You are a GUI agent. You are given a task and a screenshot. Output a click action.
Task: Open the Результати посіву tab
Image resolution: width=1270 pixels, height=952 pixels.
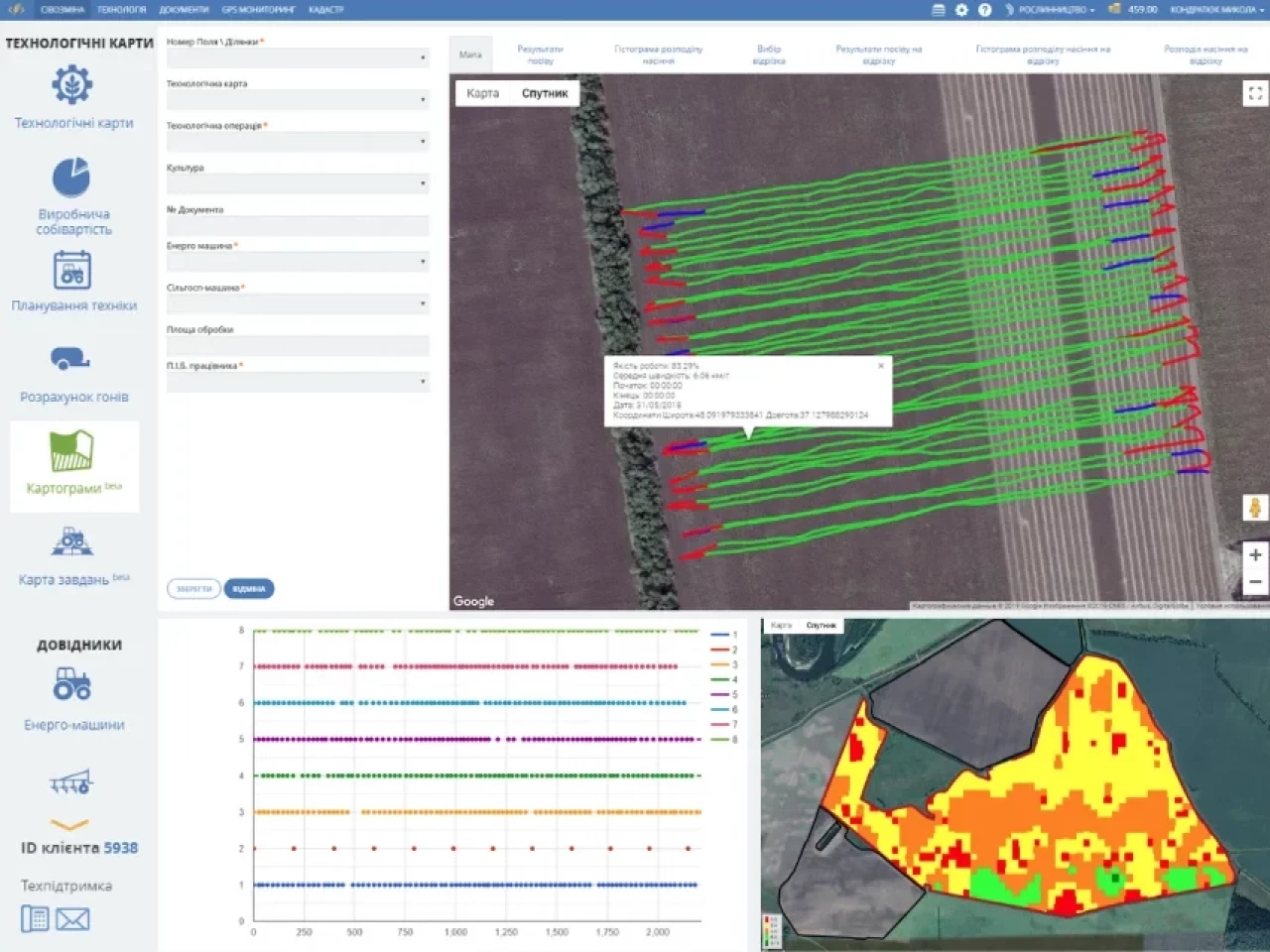(x=540, y=55)
